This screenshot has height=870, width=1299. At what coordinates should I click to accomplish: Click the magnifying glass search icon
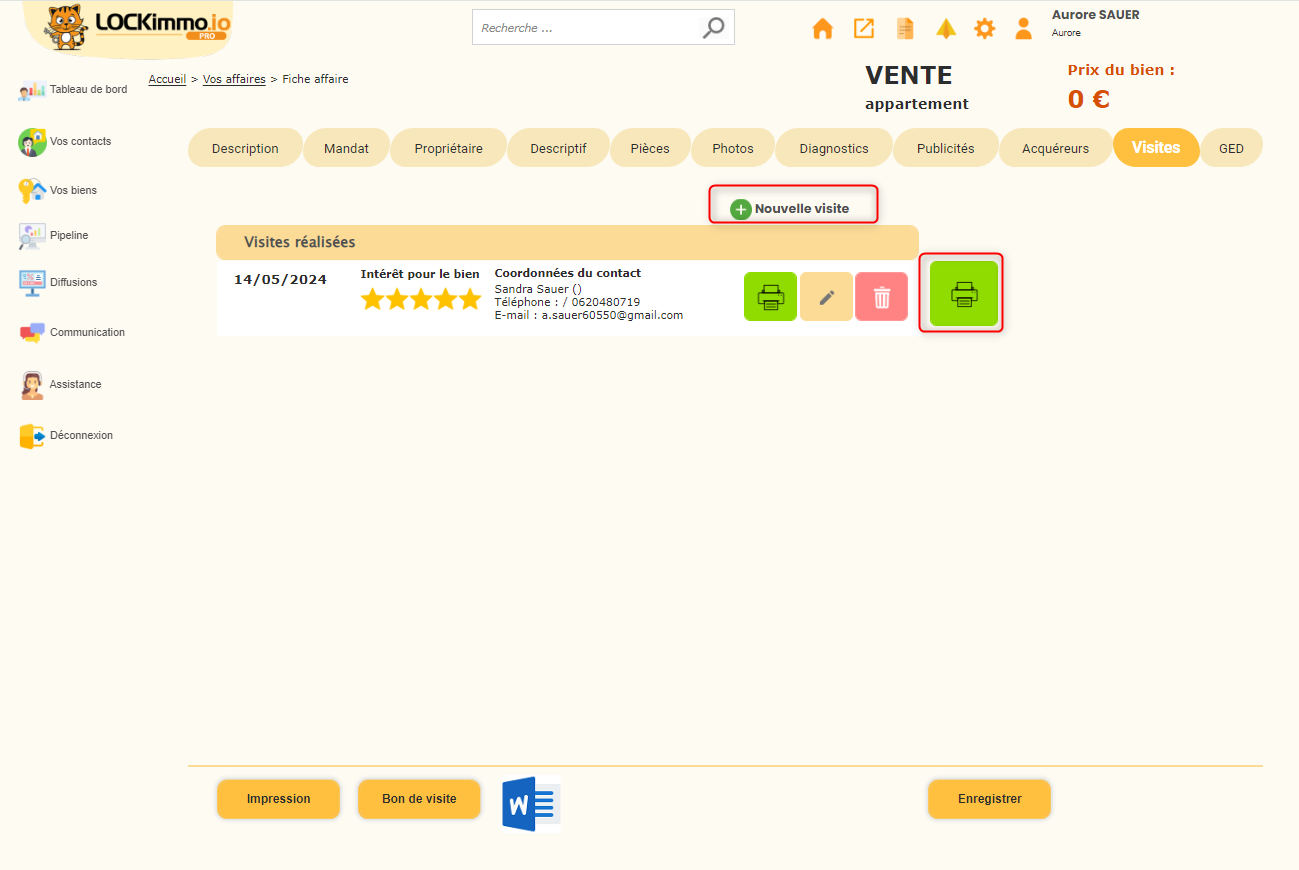pos(713,28)
